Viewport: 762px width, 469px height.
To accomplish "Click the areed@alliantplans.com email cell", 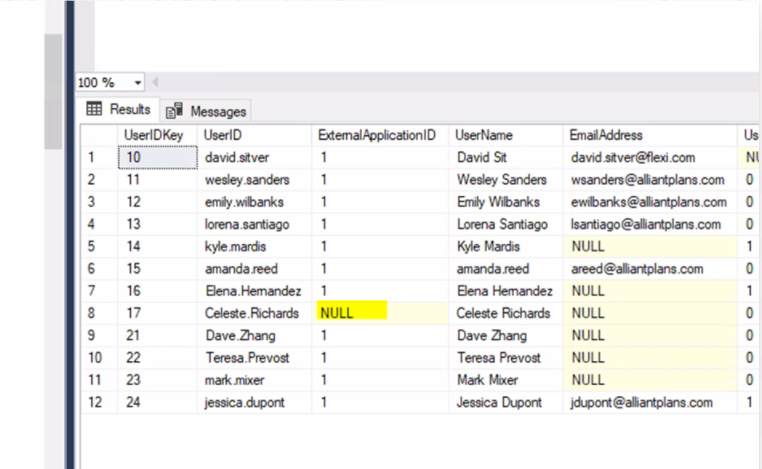I will click(650, 269).
